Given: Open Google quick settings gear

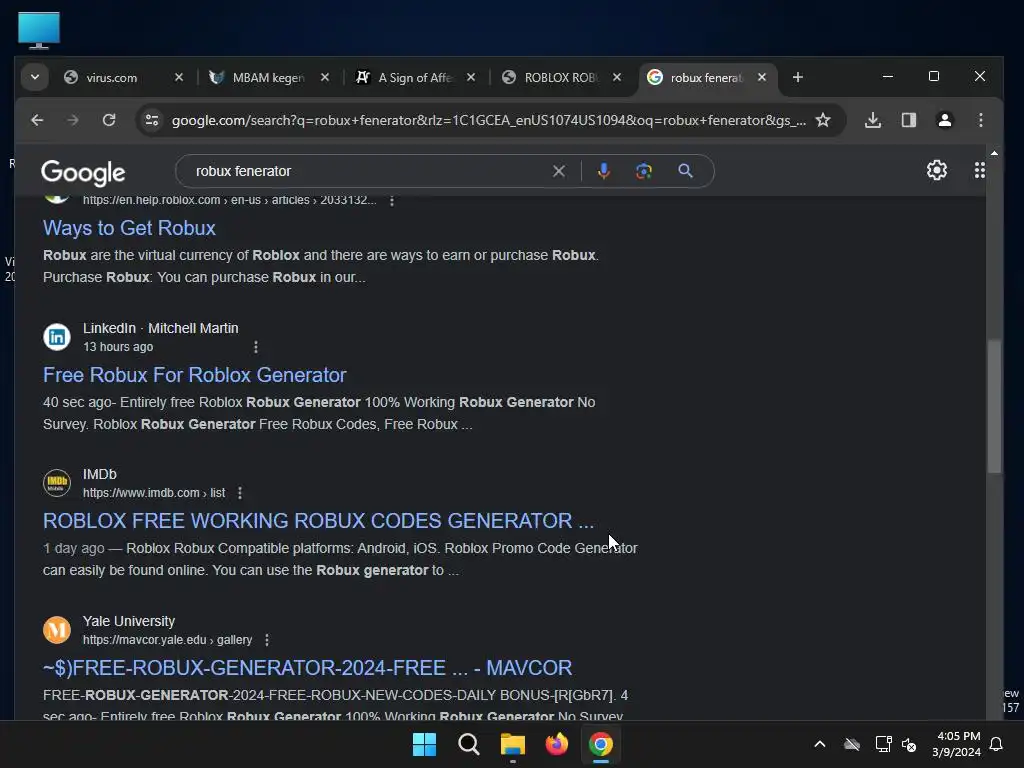Looking at the screenshot, I should 936,170.
